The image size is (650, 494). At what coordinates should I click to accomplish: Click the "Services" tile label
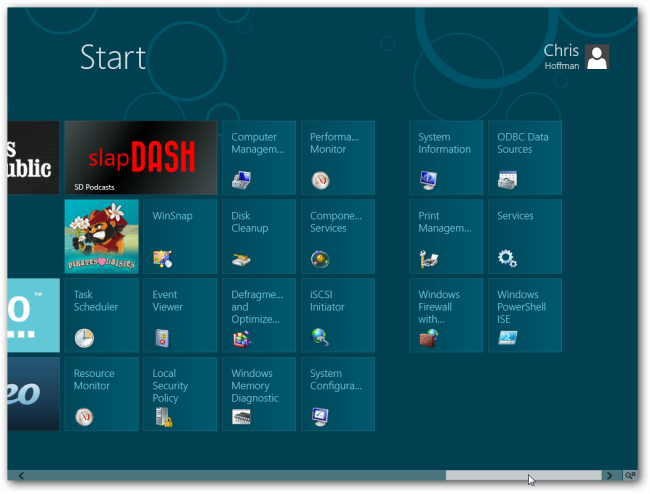point(515,216)
